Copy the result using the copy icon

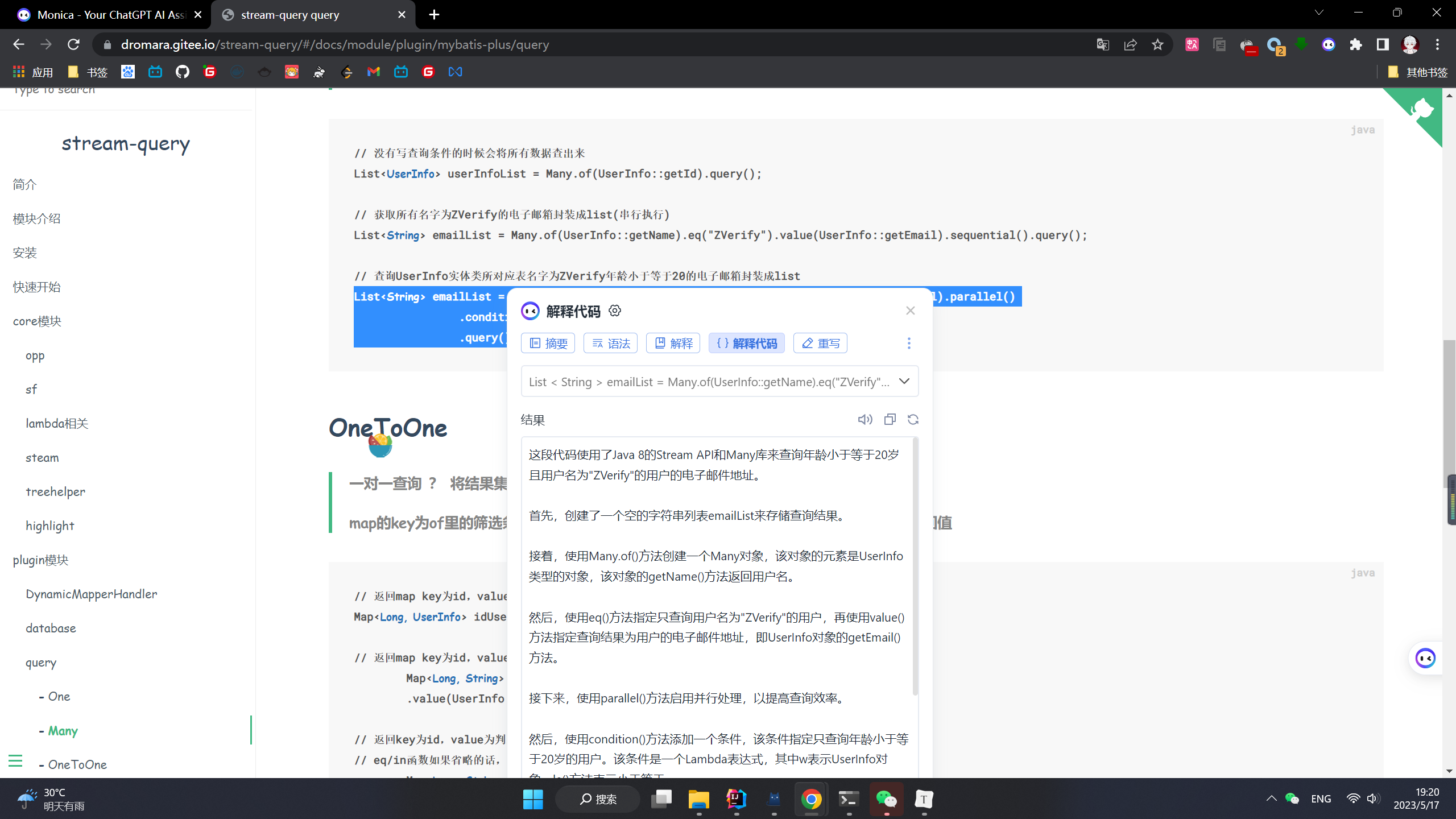[x=890, y=419]
